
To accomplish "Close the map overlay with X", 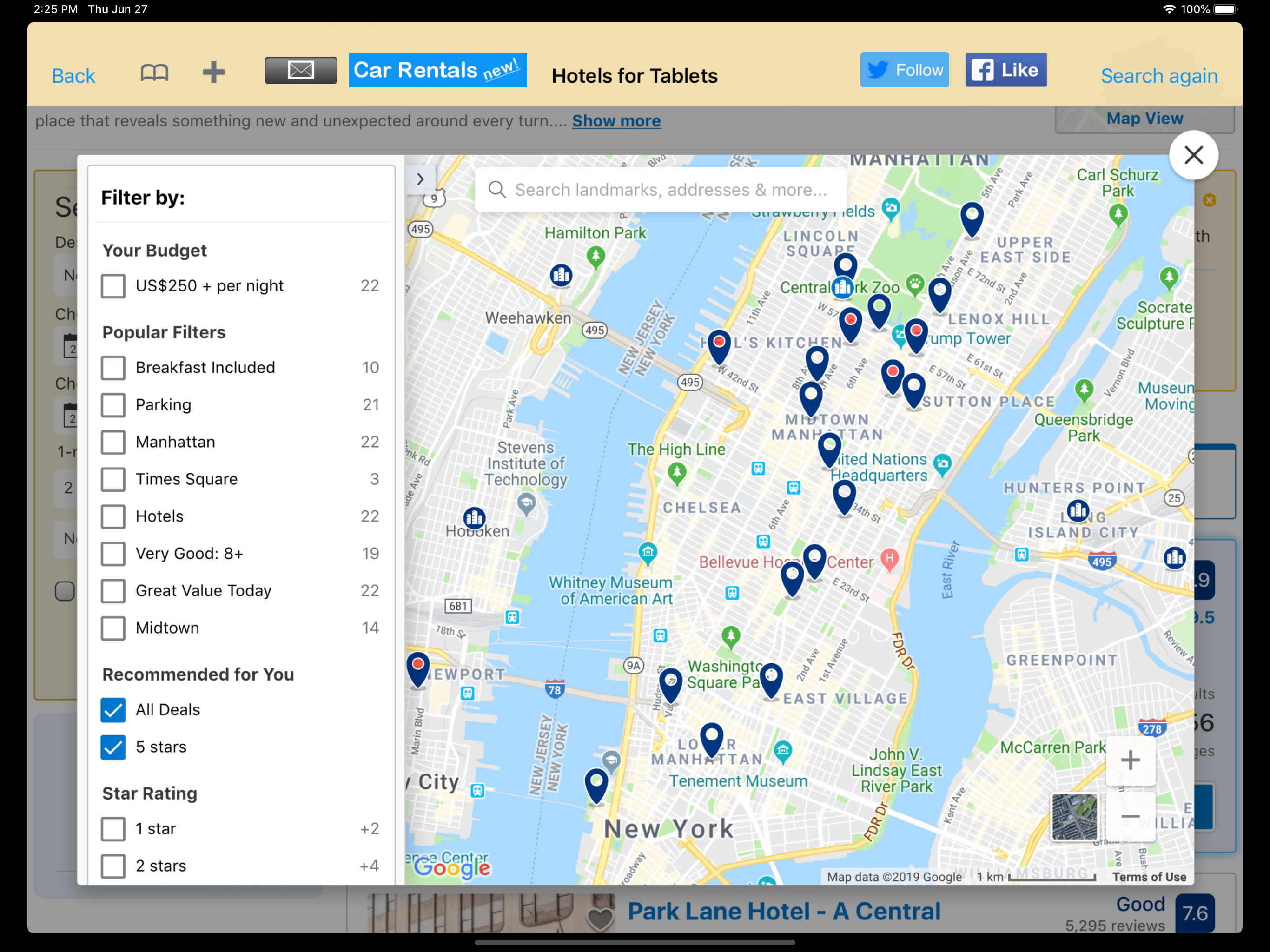I will (x=1194, y=155).
